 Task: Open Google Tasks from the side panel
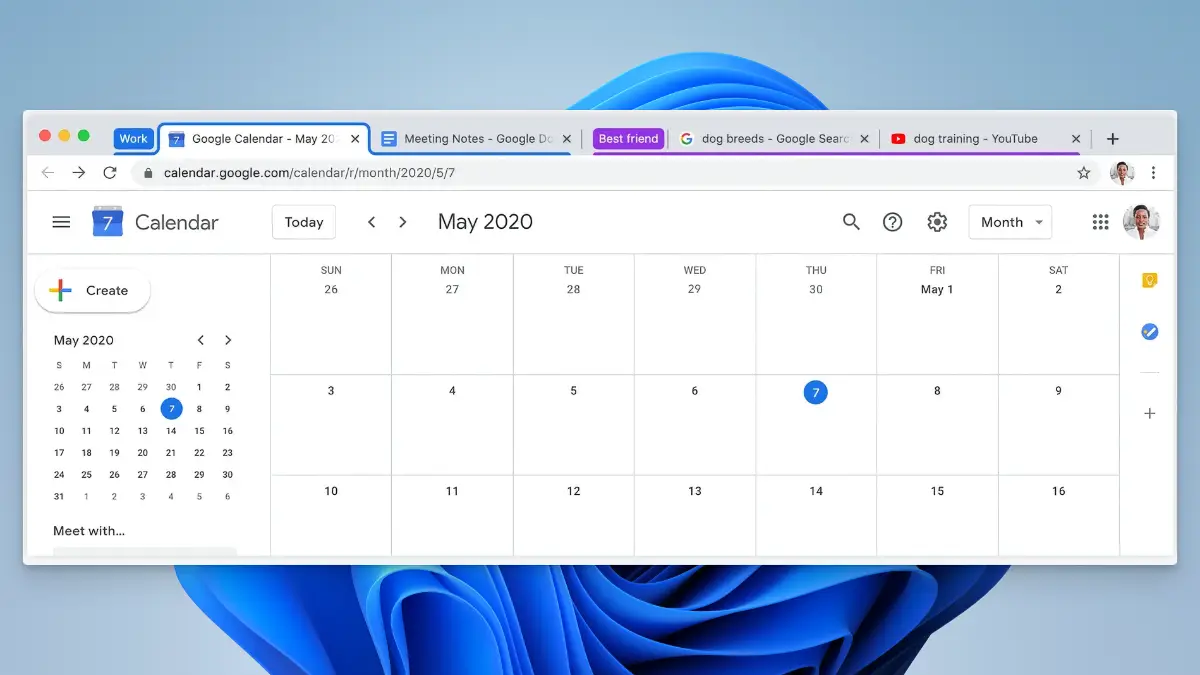(x=1149, y=331)
